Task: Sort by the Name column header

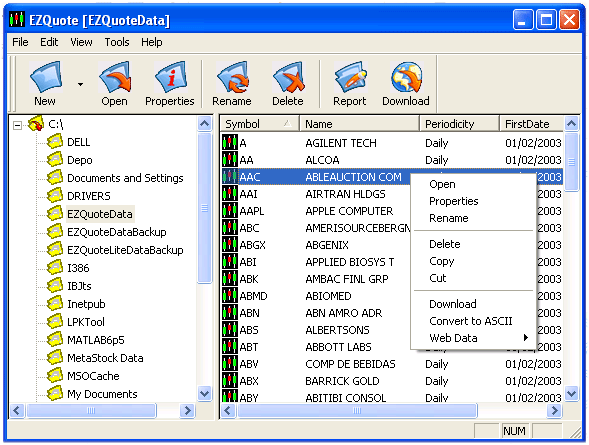Action: [359, 124]
